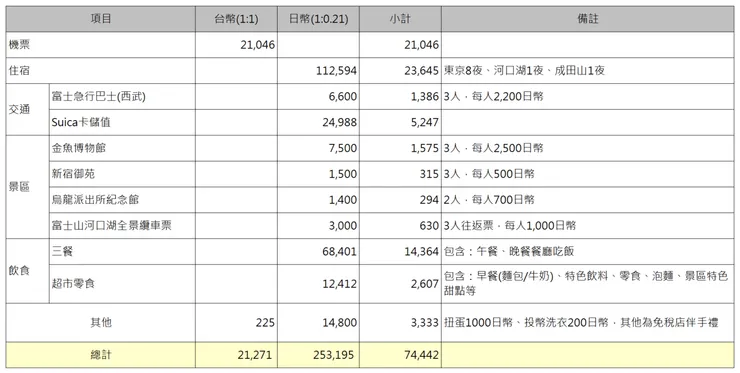Click the 2,607 snacks subtotal

(x=400, y=284)
